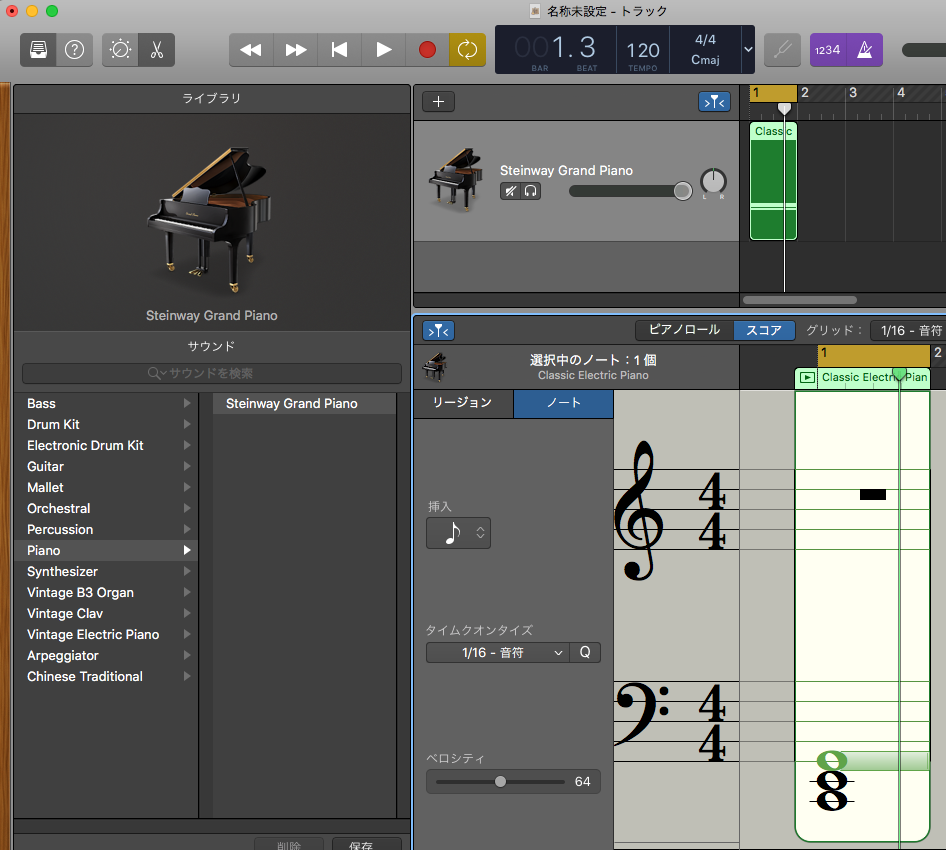Solo the Steinway Grand Piano track with headphones

[530, 191]
